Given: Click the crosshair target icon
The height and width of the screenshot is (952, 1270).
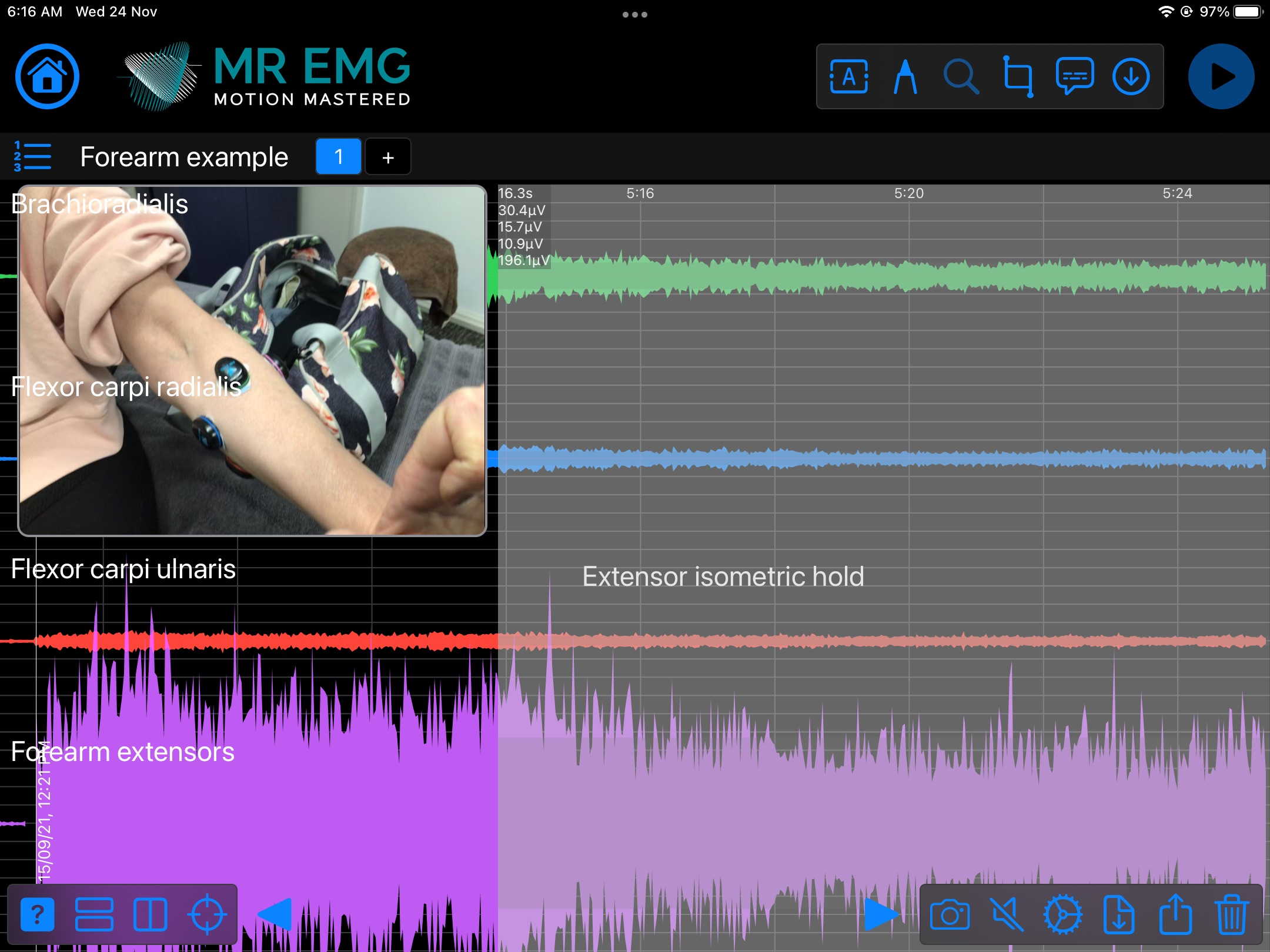Looking at the screenshot, I should click(207, 915).
